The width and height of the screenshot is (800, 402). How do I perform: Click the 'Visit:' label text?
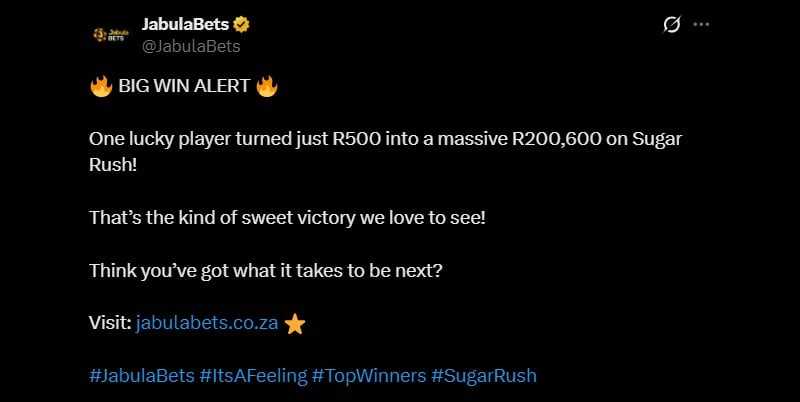pyautogui.click(x=110, y=324)
